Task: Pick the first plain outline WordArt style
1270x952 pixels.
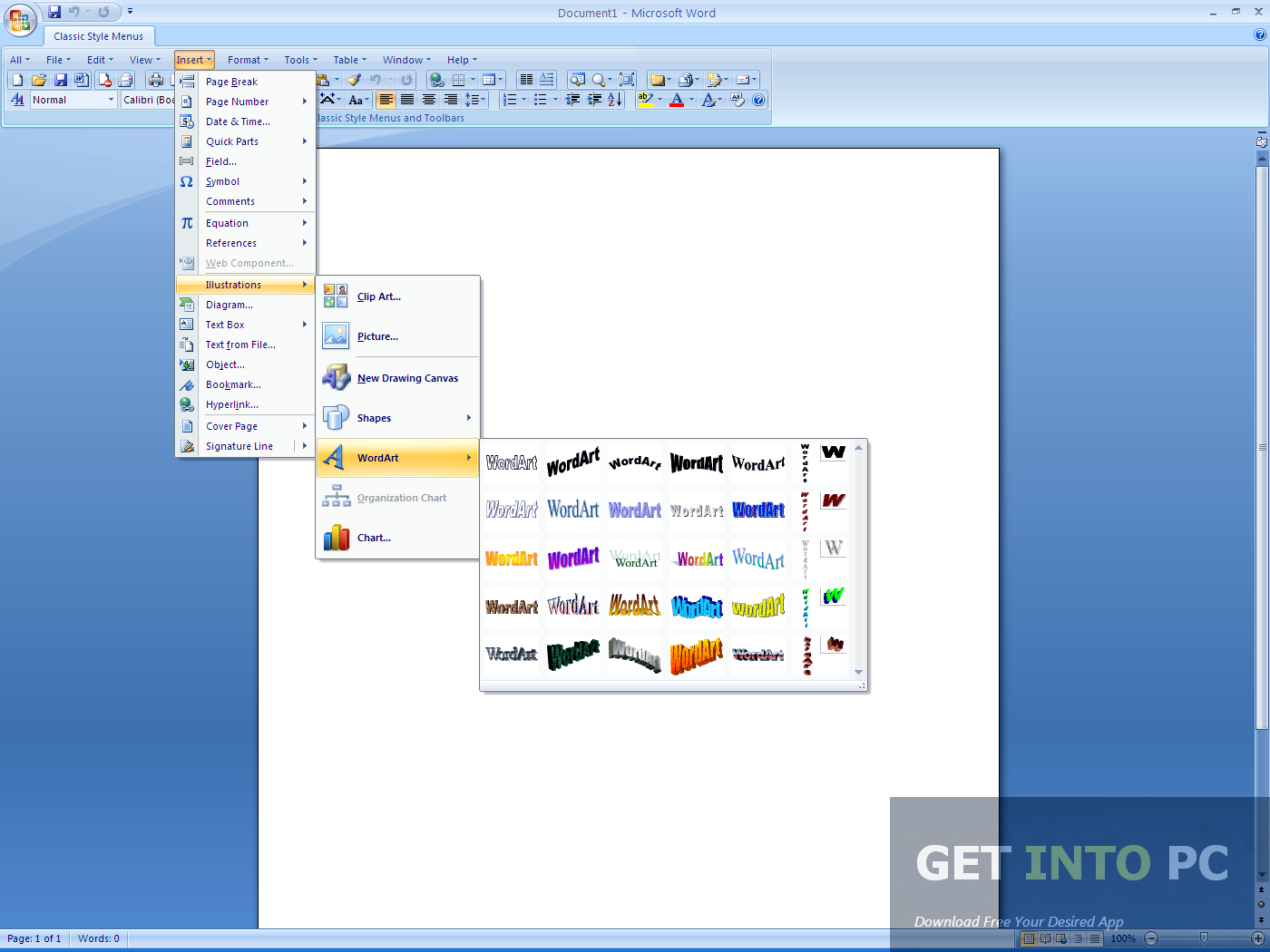Action: tap(512, 462)
